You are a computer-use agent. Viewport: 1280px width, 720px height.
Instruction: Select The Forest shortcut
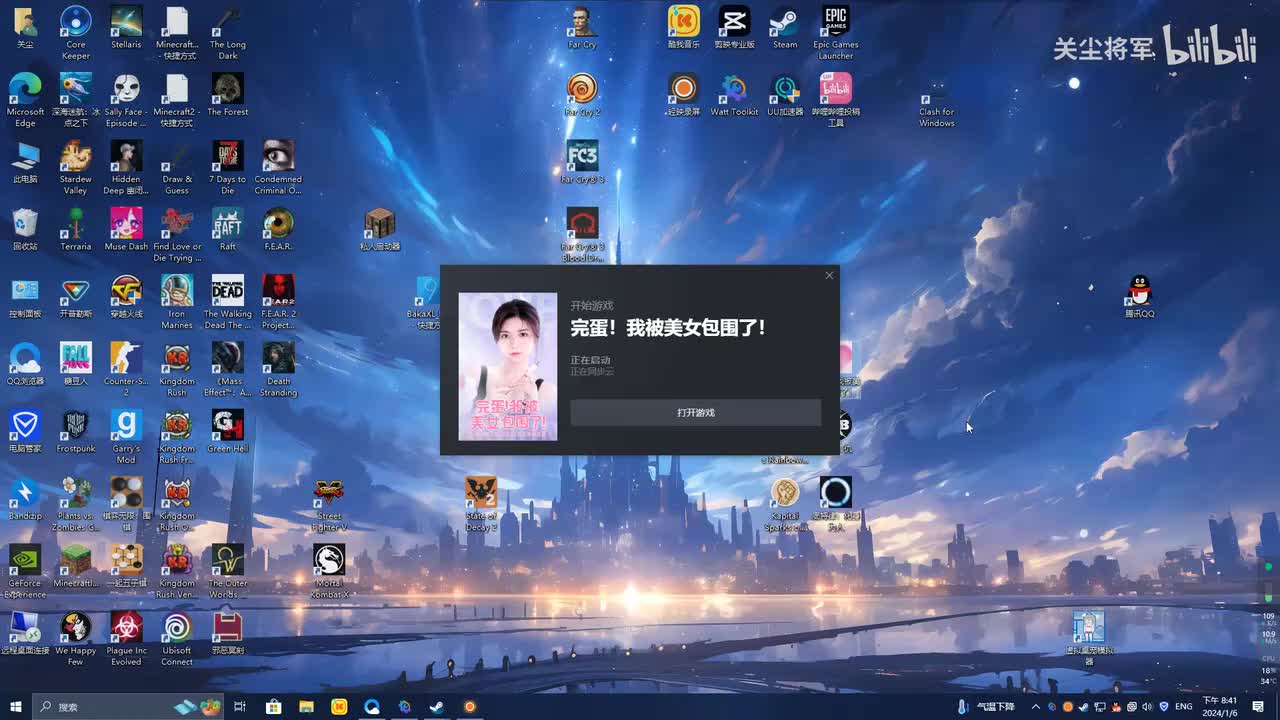[x=227, y=95]
